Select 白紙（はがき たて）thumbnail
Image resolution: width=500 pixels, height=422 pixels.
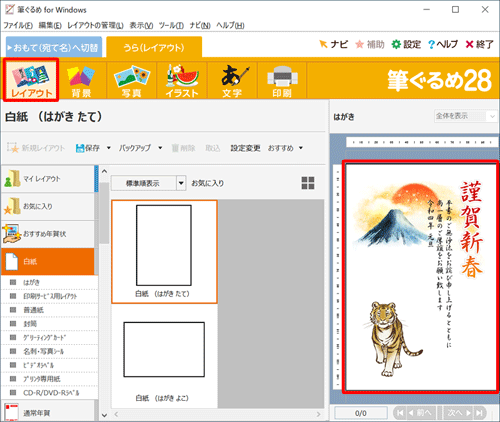[x=164, y=252]
